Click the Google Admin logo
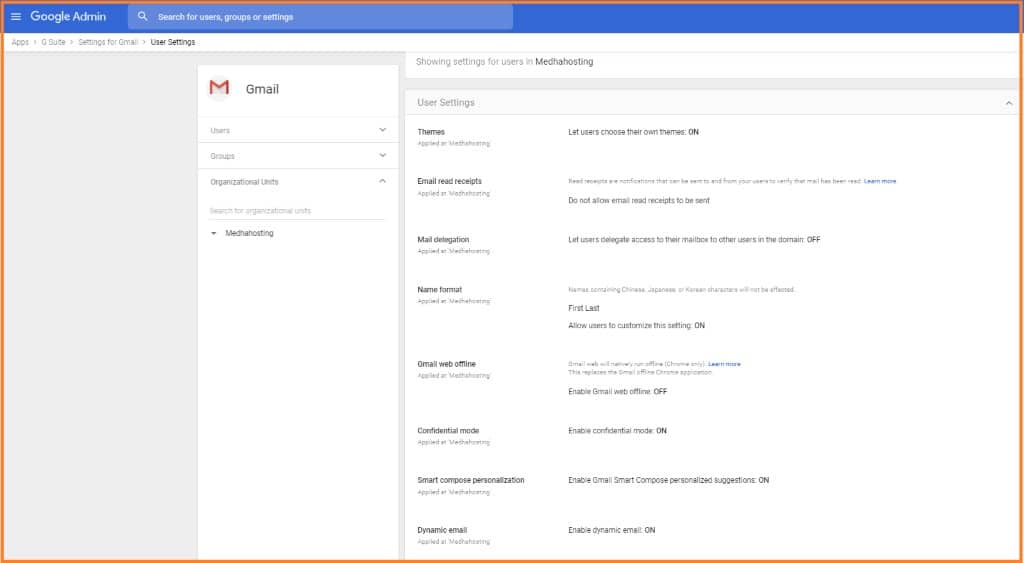The height and width of the screenshot is (563, 1024). click(x=68, y=17)
